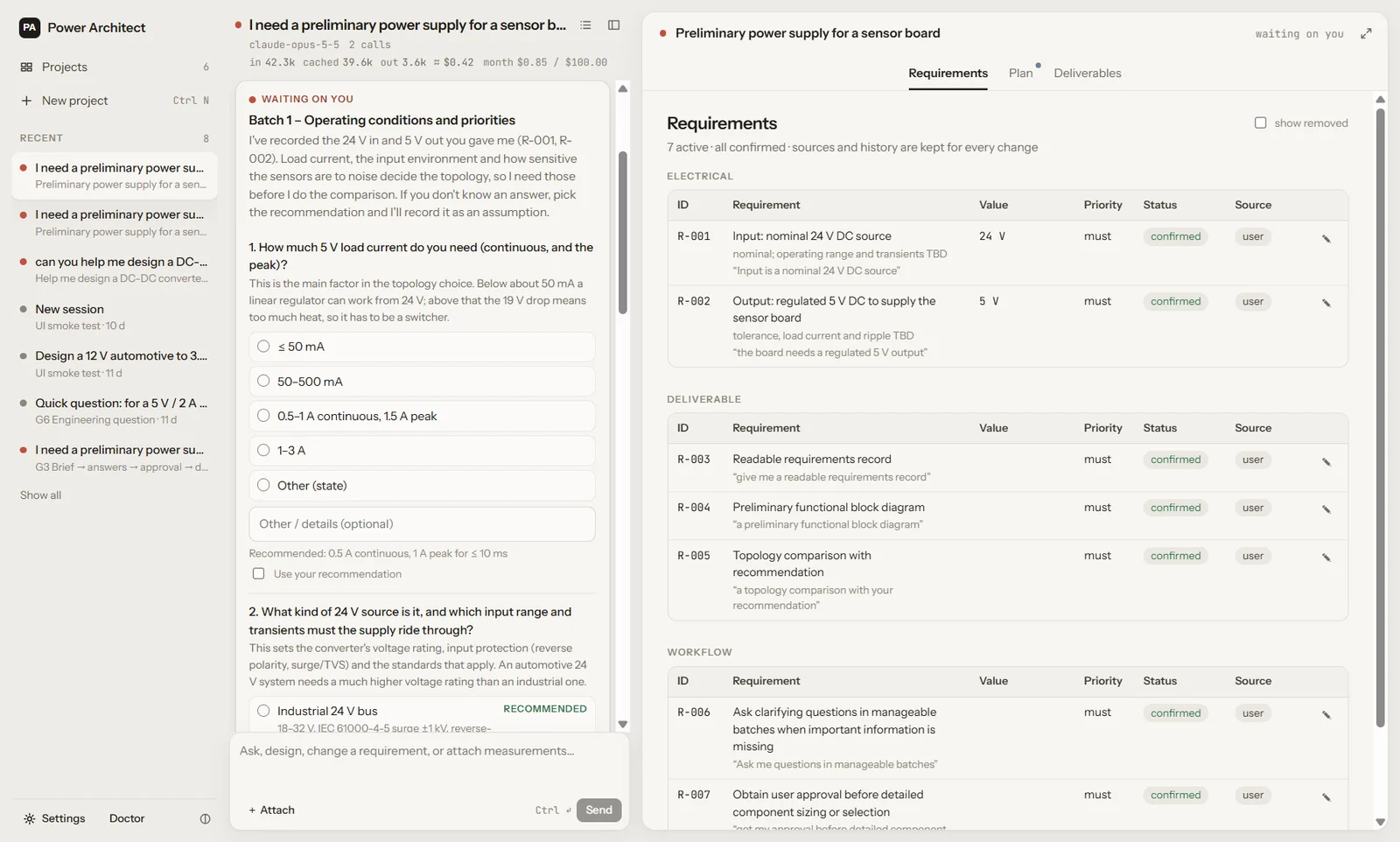Switch to the Deliverables tab

click(x=1087, y=74)
